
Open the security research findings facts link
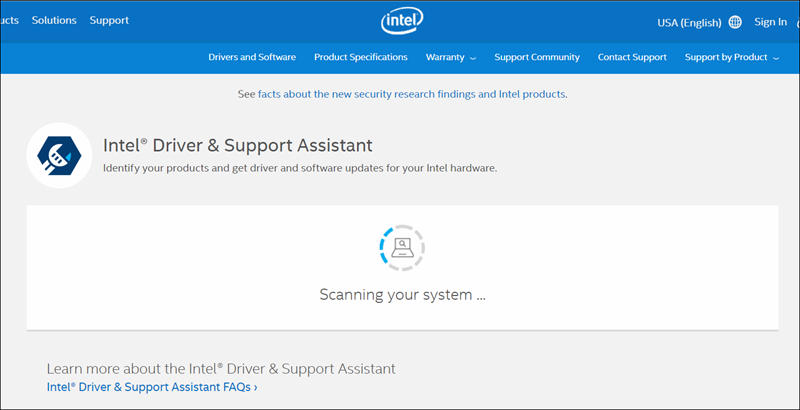click(x=412, y=94)
